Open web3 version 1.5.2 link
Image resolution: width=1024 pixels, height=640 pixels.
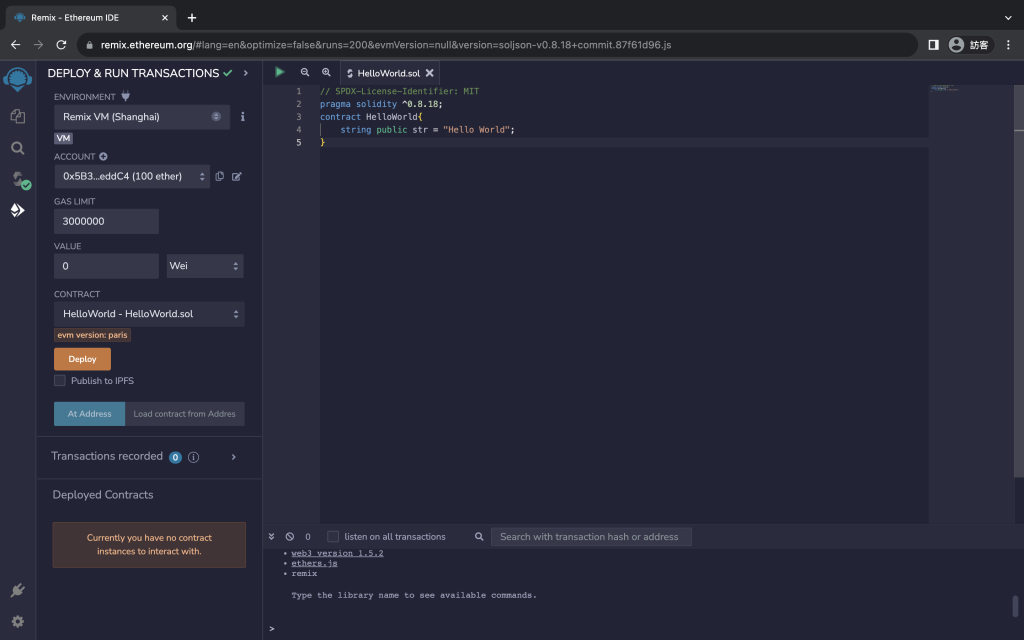click(337, 553)
